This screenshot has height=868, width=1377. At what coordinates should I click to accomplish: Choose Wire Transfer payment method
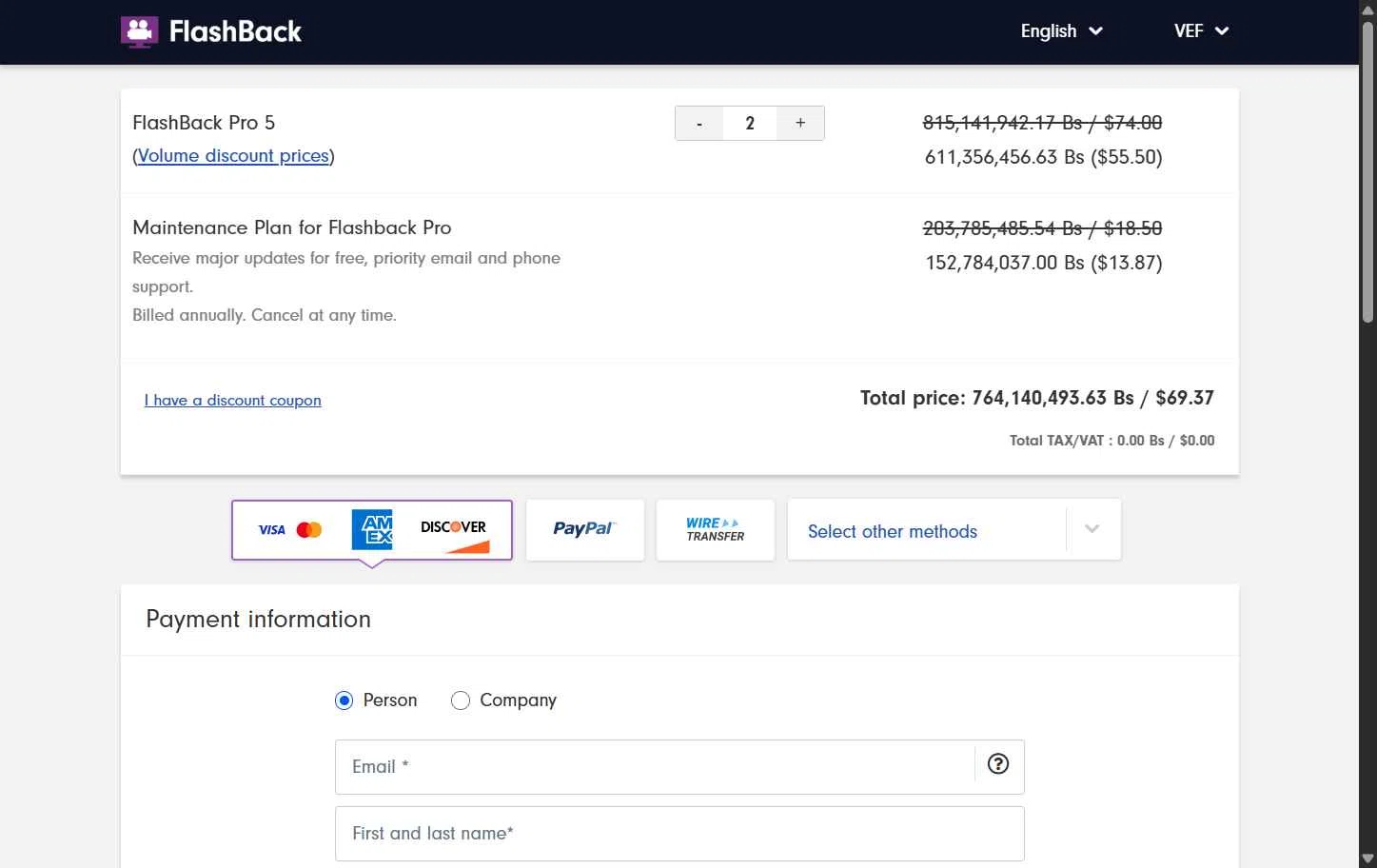tap(716, 530)
